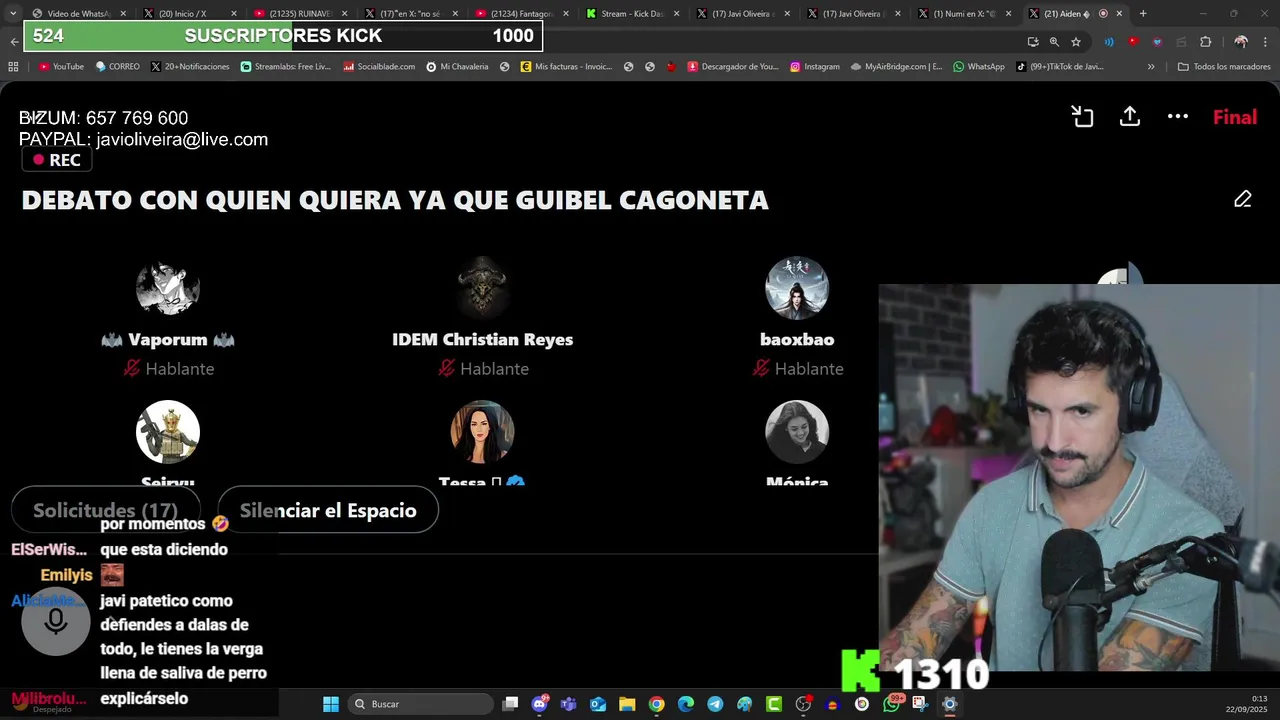The width and height of the screenshot is (1280, 720).
Task: Select Tessa's profile picture
Action: pyautogui.click(x=482, y=432)
